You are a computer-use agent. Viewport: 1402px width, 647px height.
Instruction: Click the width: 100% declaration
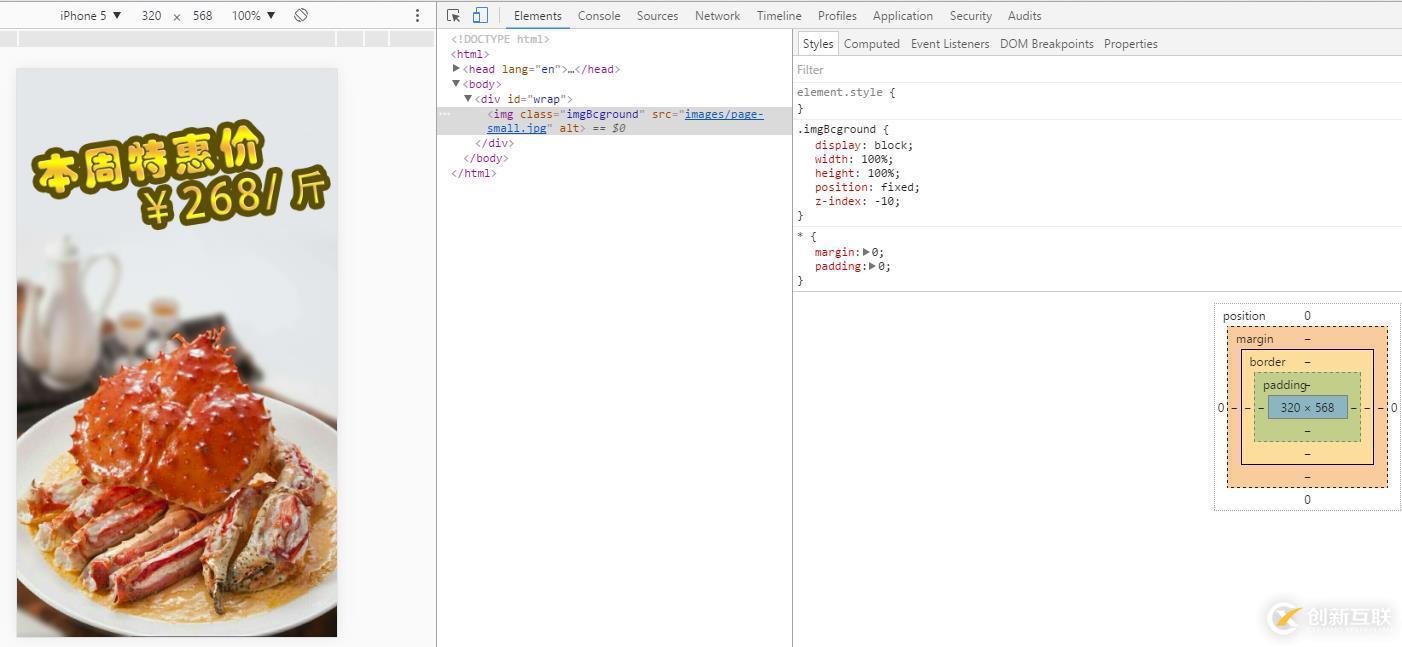(854, 159)
